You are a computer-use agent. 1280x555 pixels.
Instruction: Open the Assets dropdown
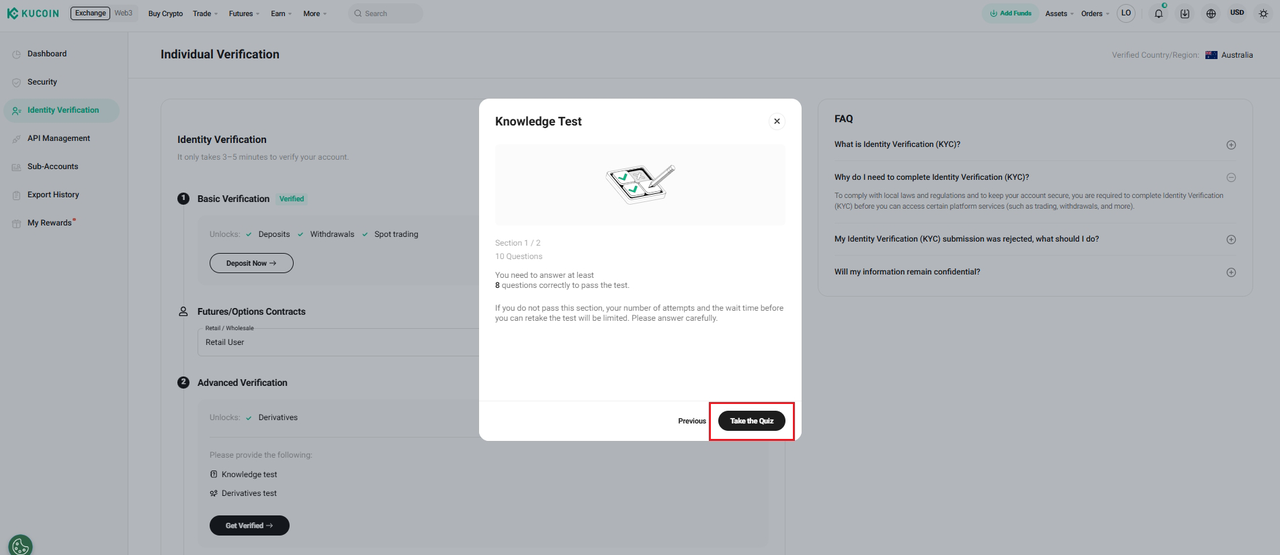pyautogui.click(x=1059, y=14)
